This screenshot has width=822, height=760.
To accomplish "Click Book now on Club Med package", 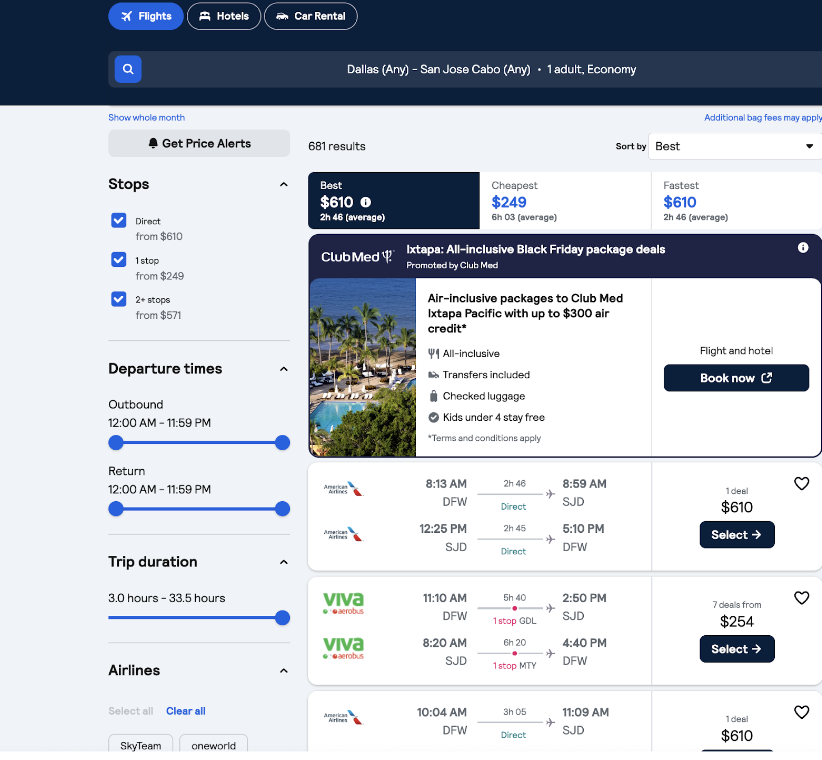I will click(x=736, y=378).
